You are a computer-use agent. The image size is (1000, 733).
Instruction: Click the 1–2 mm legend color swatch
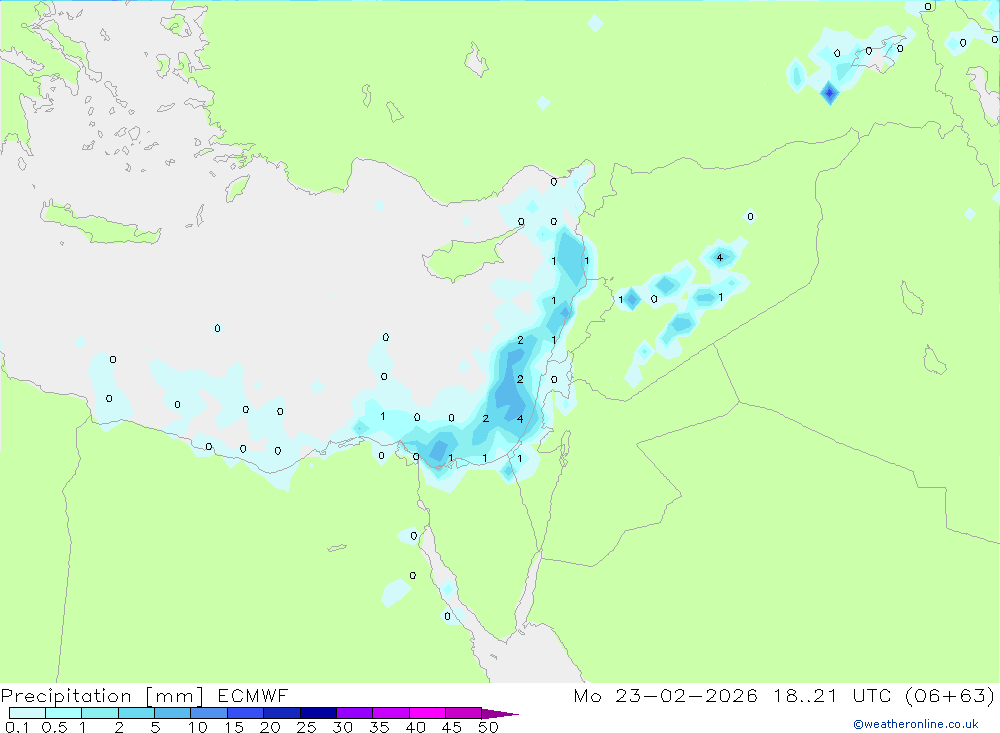click(99, 713)
